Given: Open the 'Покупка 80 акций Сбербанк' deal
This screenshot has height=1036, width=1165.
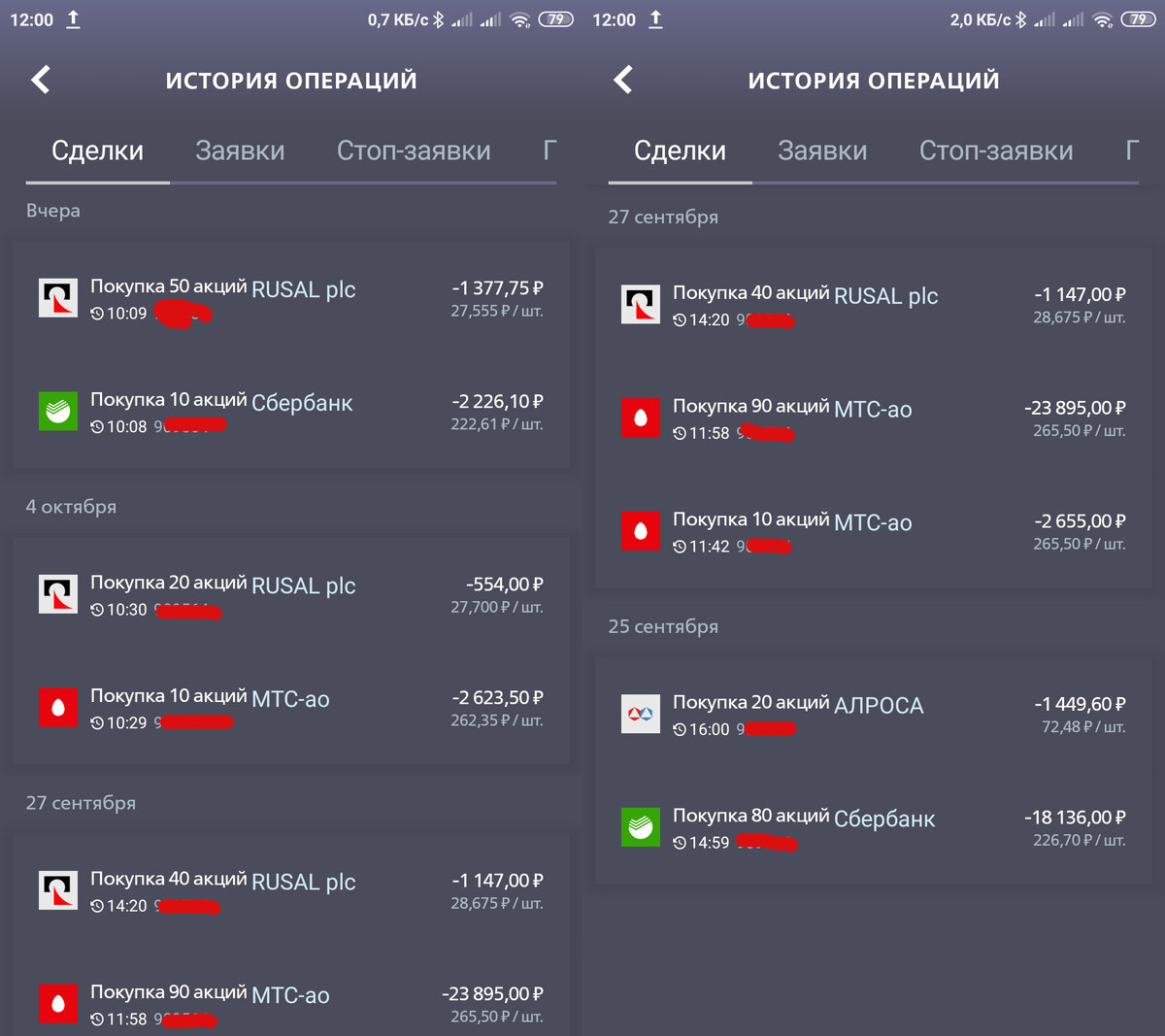Looking at the screenshot, I should (x=874, y=828).
